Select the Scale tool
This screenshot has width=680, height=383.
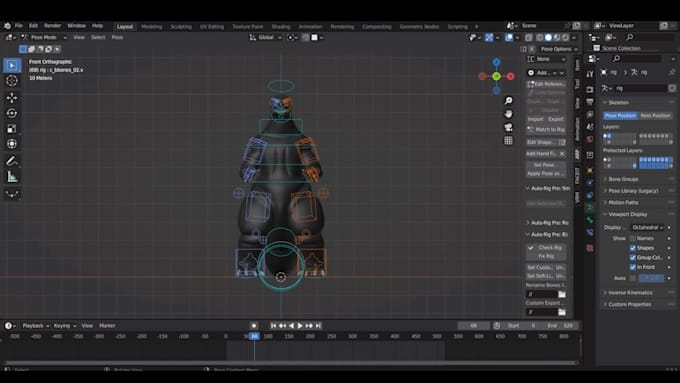click(x=12, y=128)
